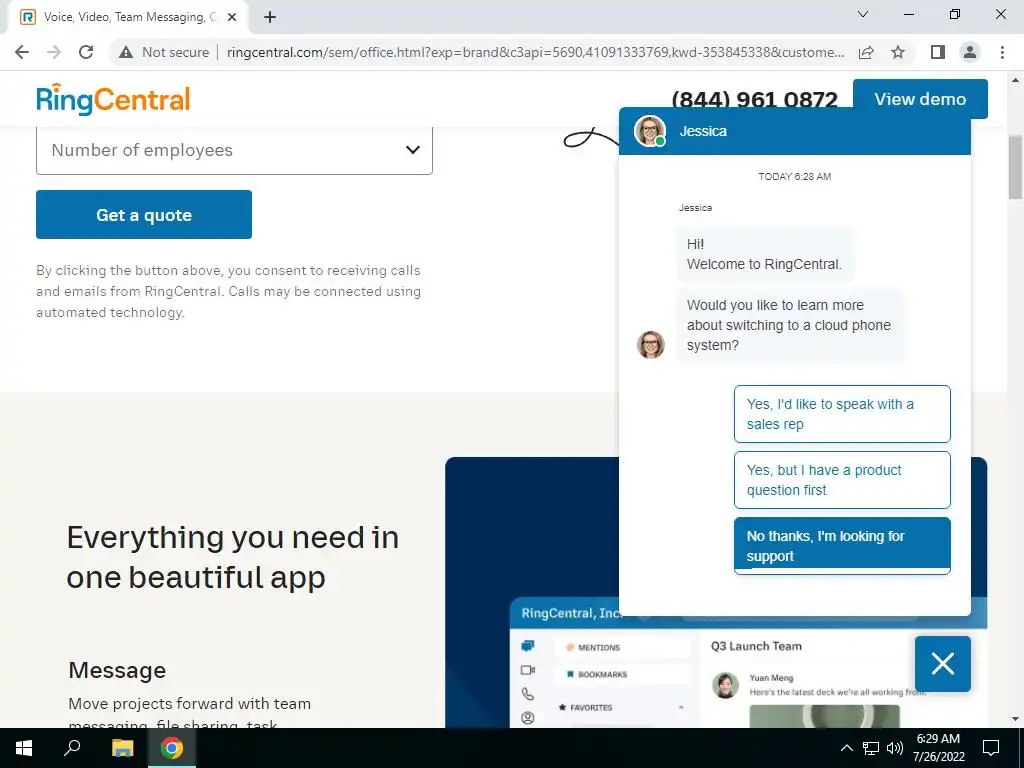The image size is (1024, 768).
Task: Click the scrollbar down arrow
Action: [1015, 719]
